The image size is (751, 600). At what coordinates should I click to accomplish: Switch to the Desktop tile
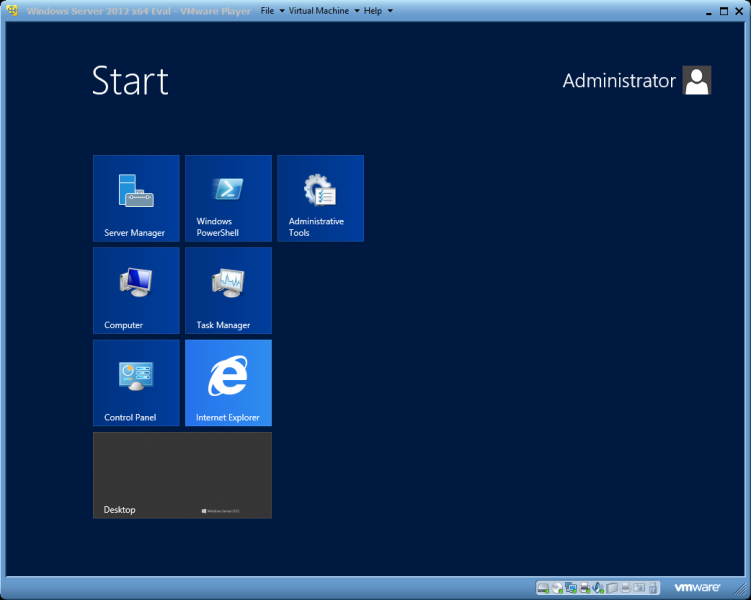point(182,475)
